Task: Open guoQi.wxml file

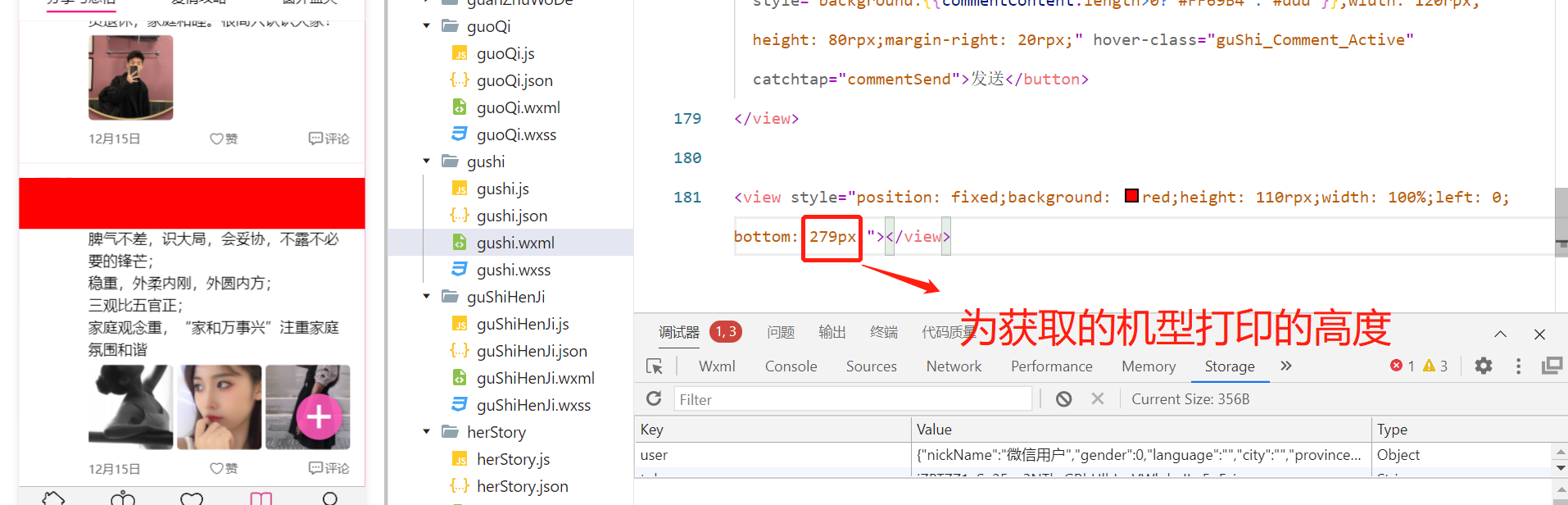Action: tap(519, 107)
